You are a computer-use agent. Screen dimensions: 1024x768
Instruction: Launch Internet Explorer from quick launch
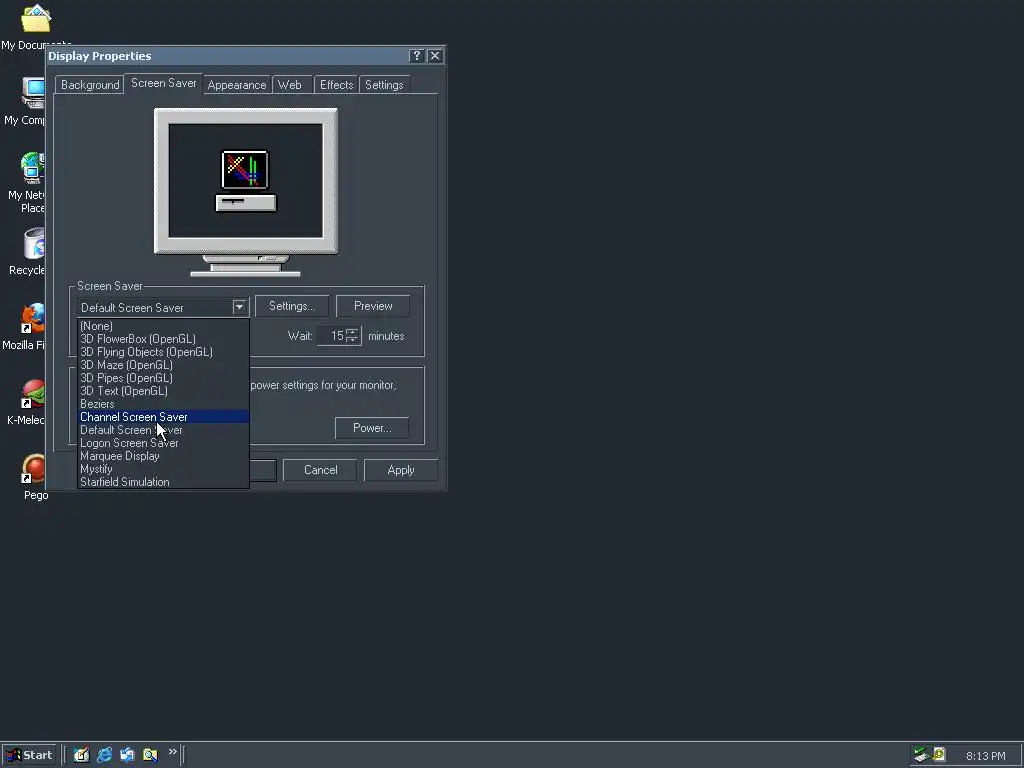tap(104, 755)
